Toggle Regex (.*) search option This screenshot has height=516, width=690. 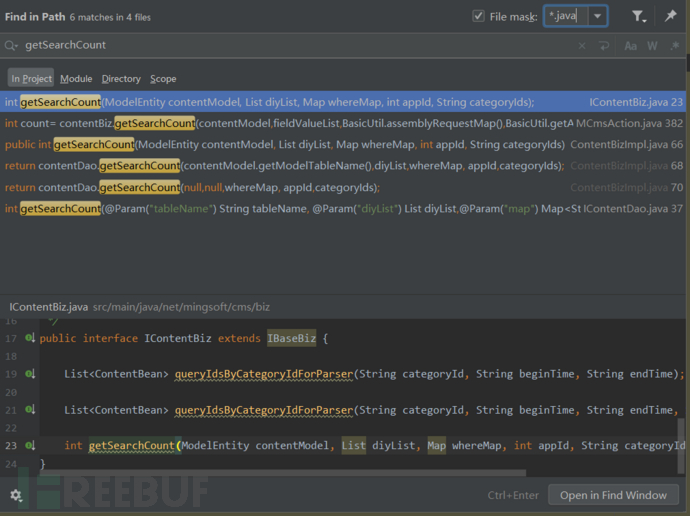672,46
